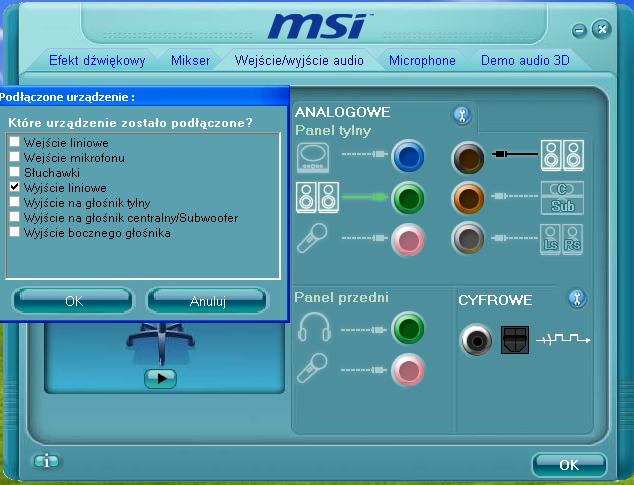This screenshot has width=634, height=485.
Task: Click the 'ANALOGOWE' section label
Action: tap(342, 112)
